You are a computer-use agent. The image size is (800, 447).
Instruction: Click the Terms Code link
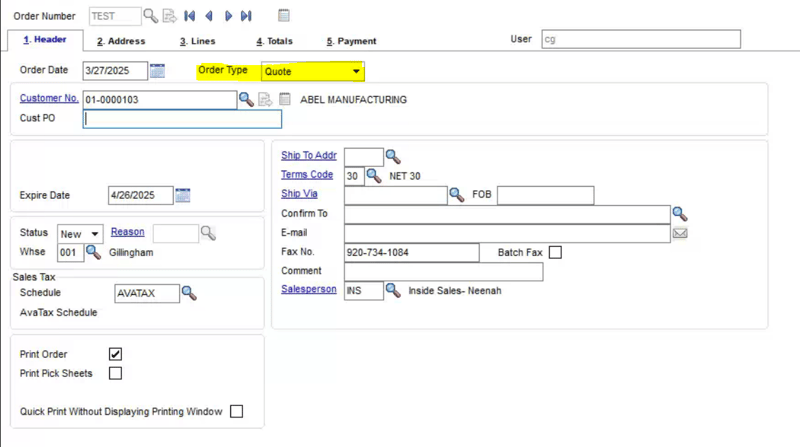tap(307, 175)
